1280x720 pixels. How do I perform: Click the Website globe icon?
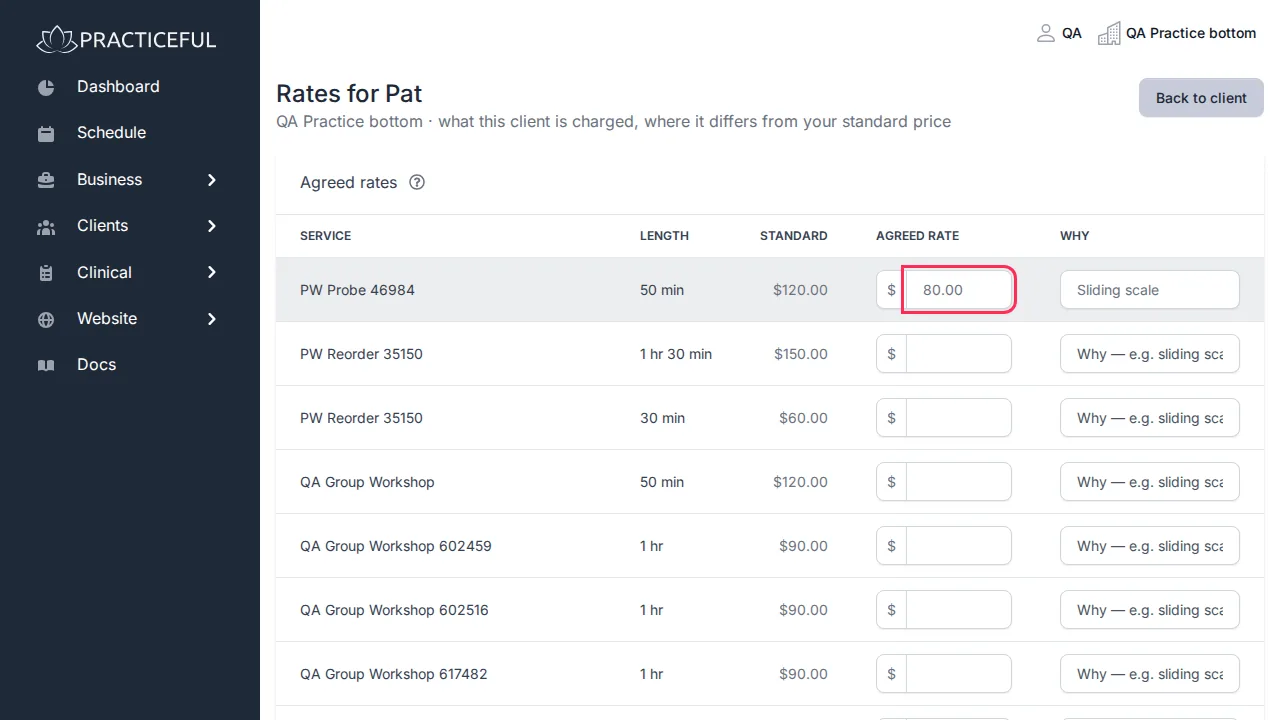click(46, 319)
